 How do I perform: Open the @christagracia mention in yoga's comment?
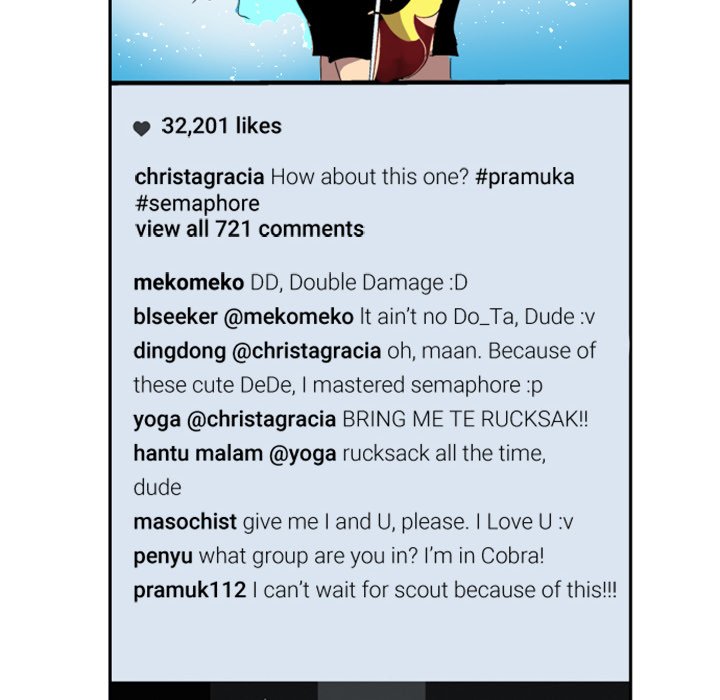(261, 420)
